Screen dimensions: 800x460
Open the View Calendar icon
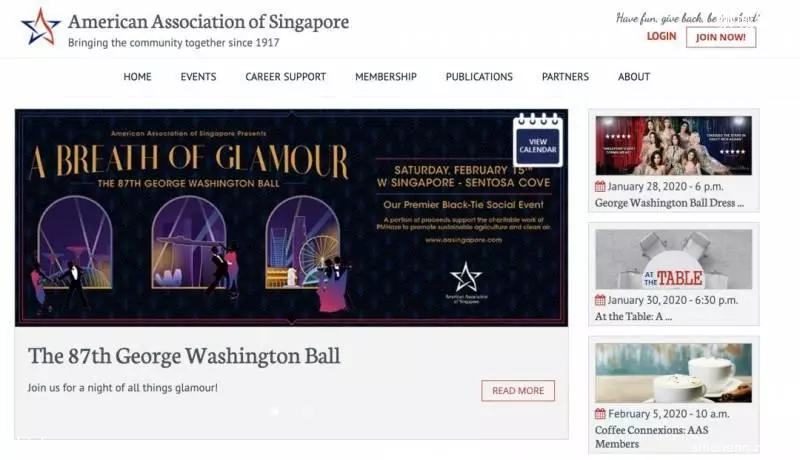pyautogui.click(x=538, y=140)
